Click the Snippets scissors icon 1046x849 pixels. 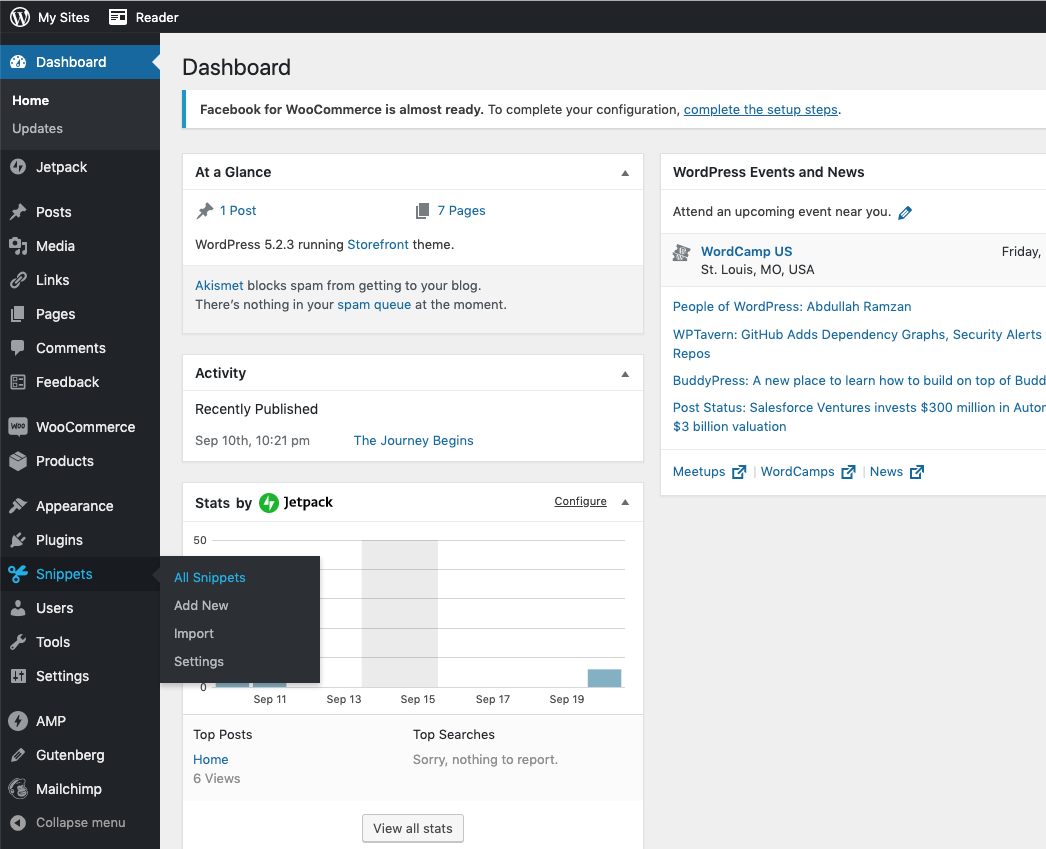click(x=18, y=574)
